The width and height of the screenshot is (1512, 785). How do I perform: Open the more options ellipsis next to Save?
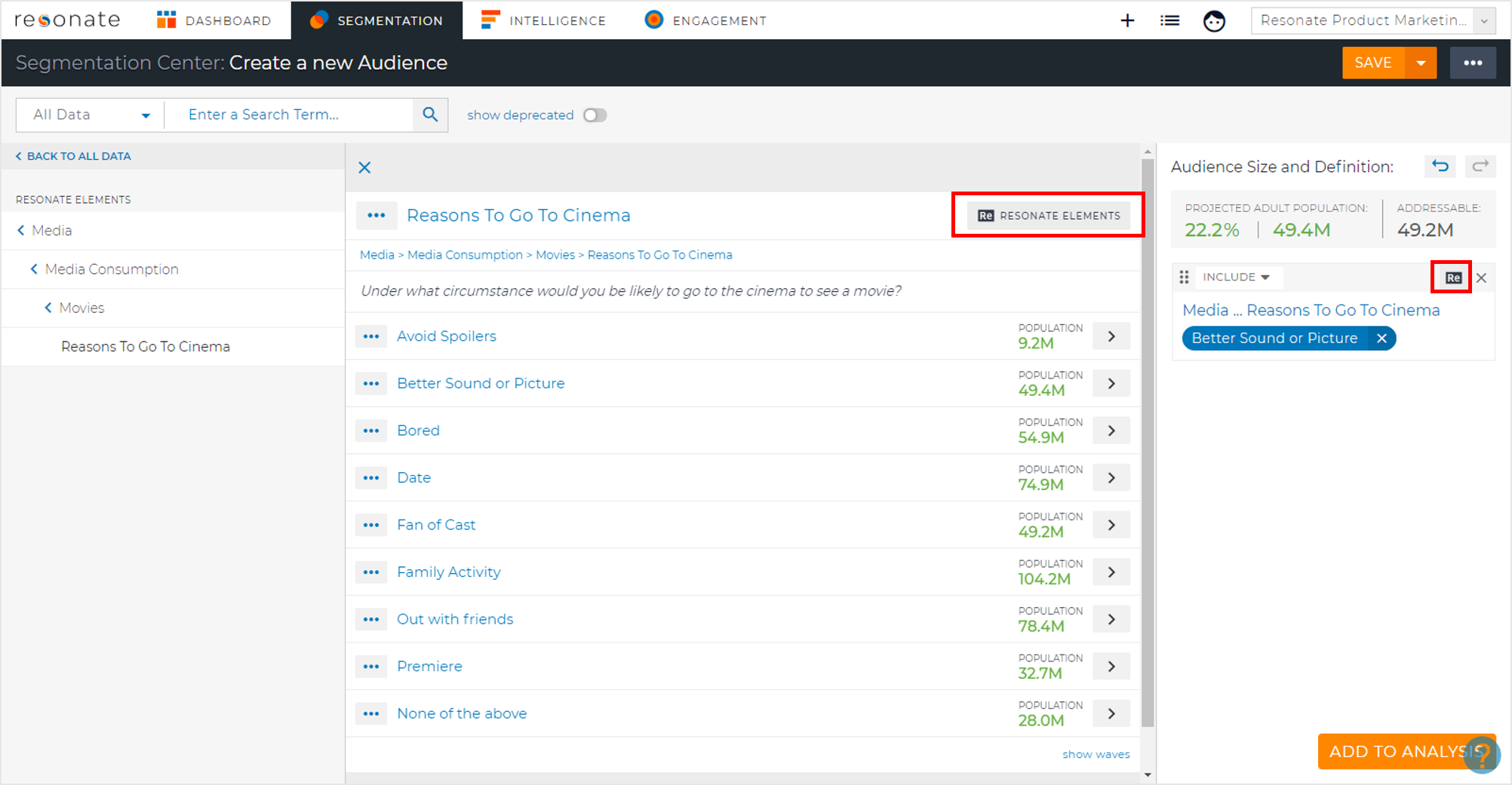[1473, 63]
